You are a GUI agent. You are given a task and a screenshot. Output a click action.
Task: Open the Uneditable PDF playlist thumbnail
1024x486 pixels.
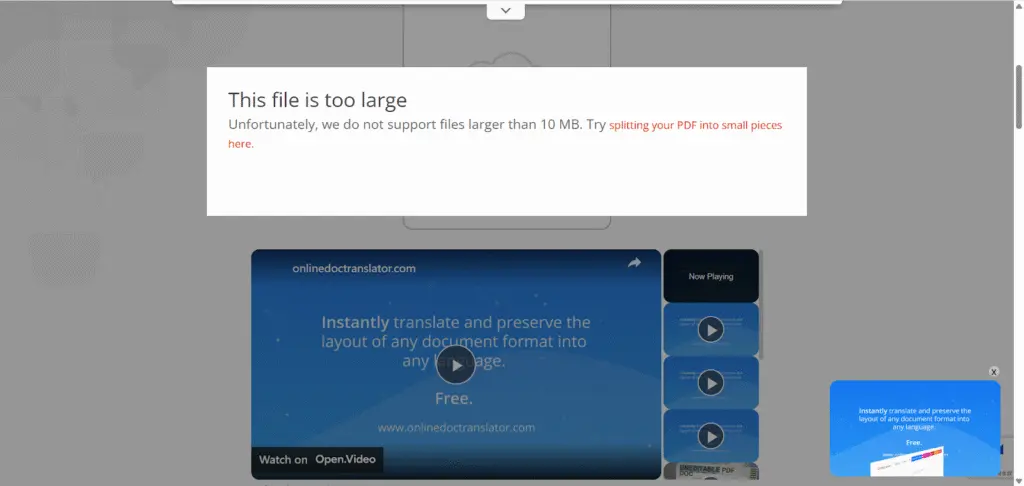710,471
